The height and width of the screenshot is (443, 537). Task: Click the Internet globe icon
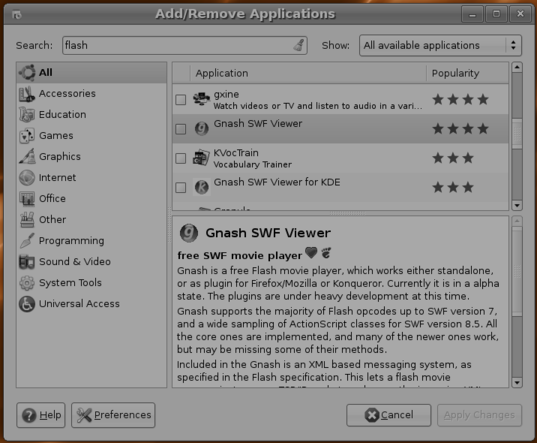27,178
